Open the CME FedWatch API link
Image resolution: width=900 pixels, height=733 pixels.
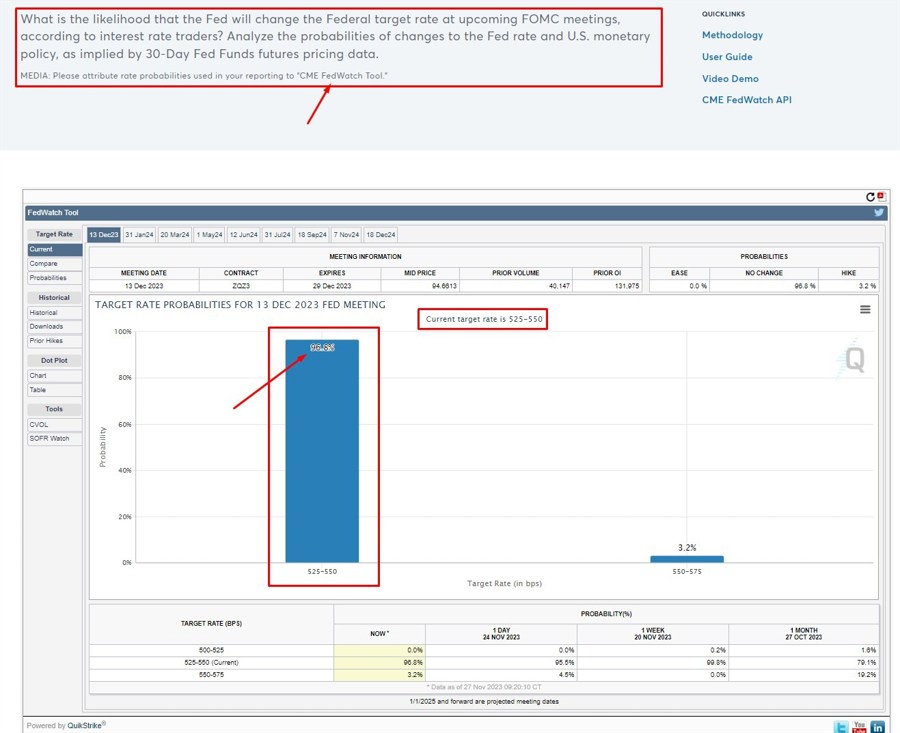click(746, 100)
